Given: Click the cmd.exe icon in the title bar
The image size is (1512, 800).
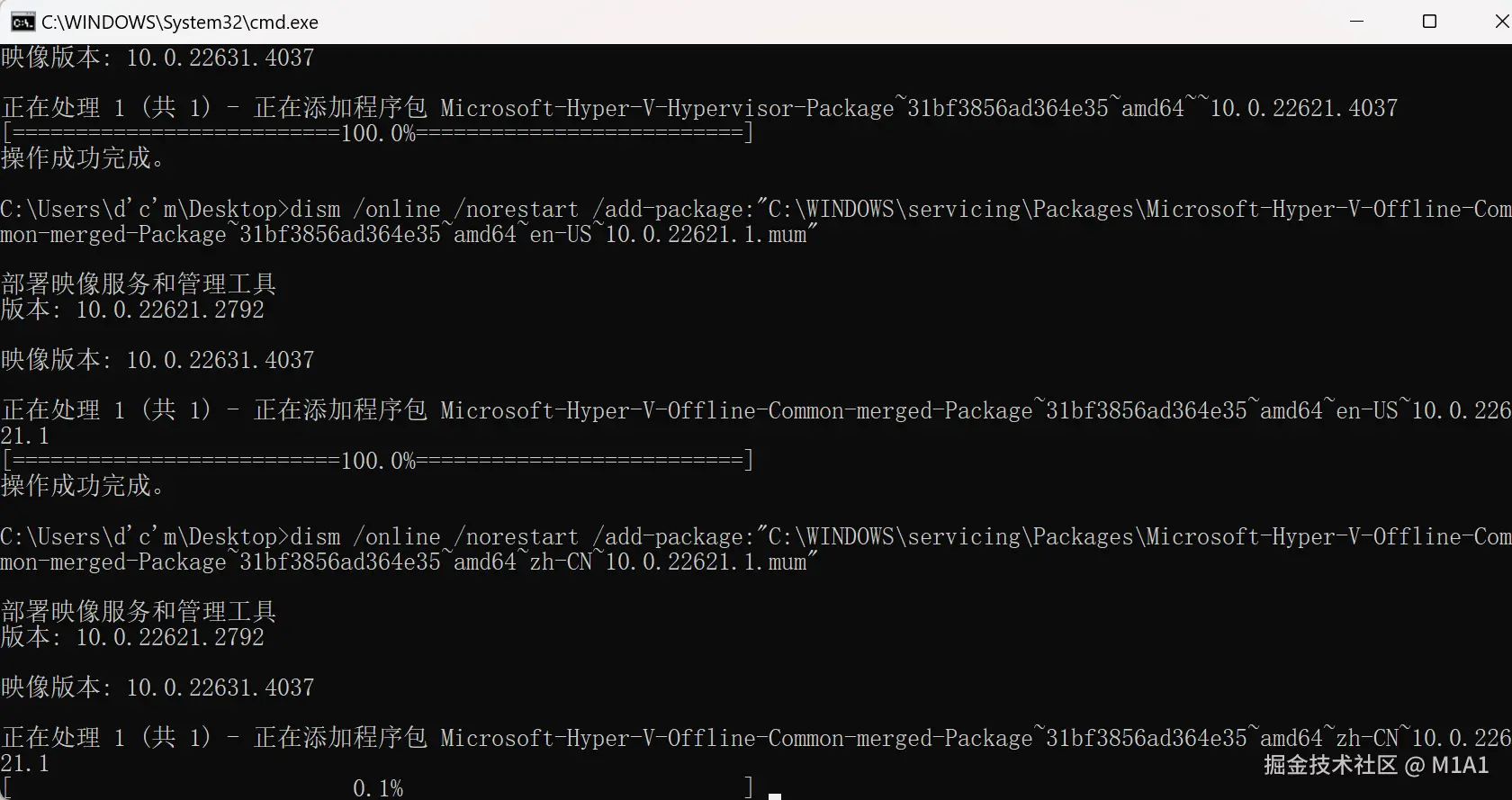Looking at the screenshot, I should pos(22,22).
